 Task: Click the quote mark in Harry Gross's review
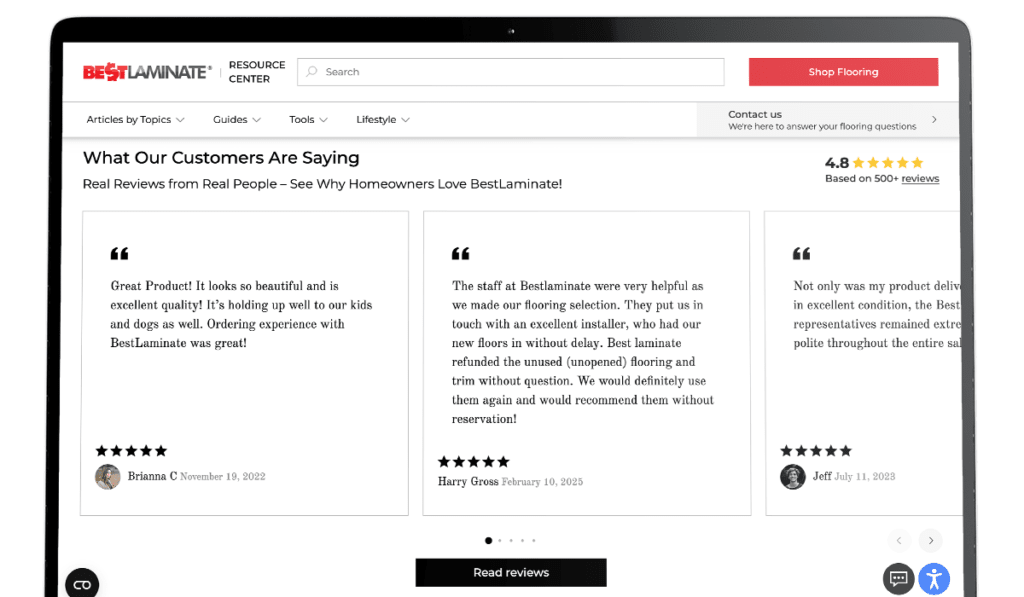pyautogui.click(x=460, y=253)
